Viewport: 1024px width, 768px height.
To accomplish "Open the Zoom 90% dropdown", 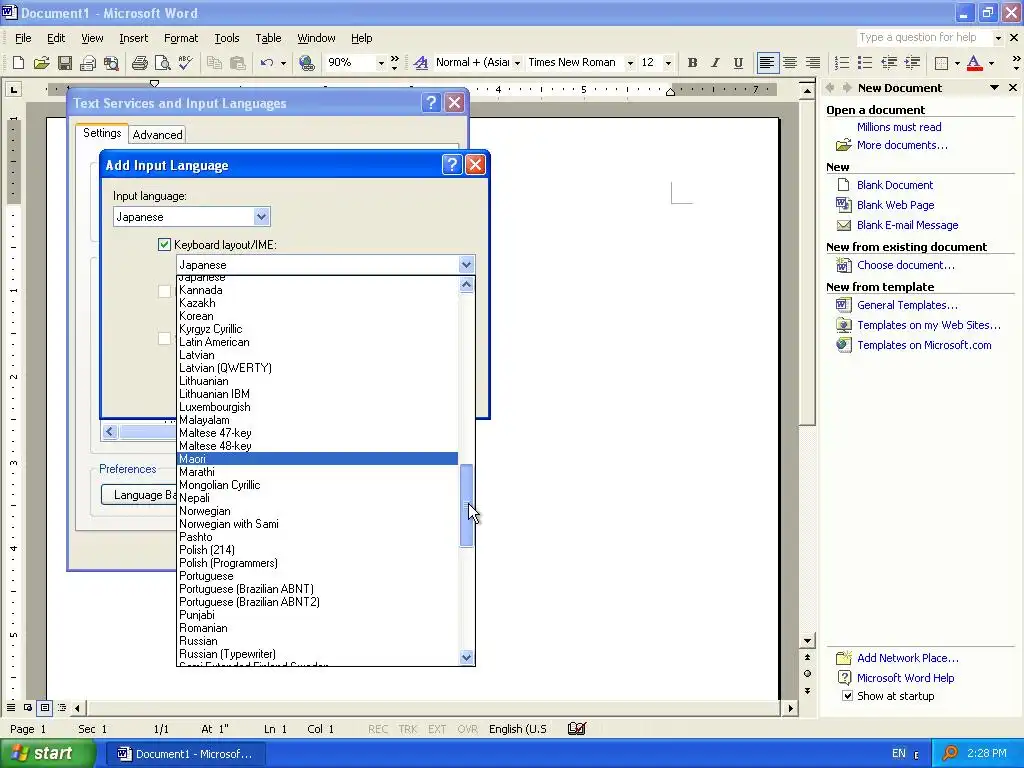I will pyautogui.click(x=381, y=63).
